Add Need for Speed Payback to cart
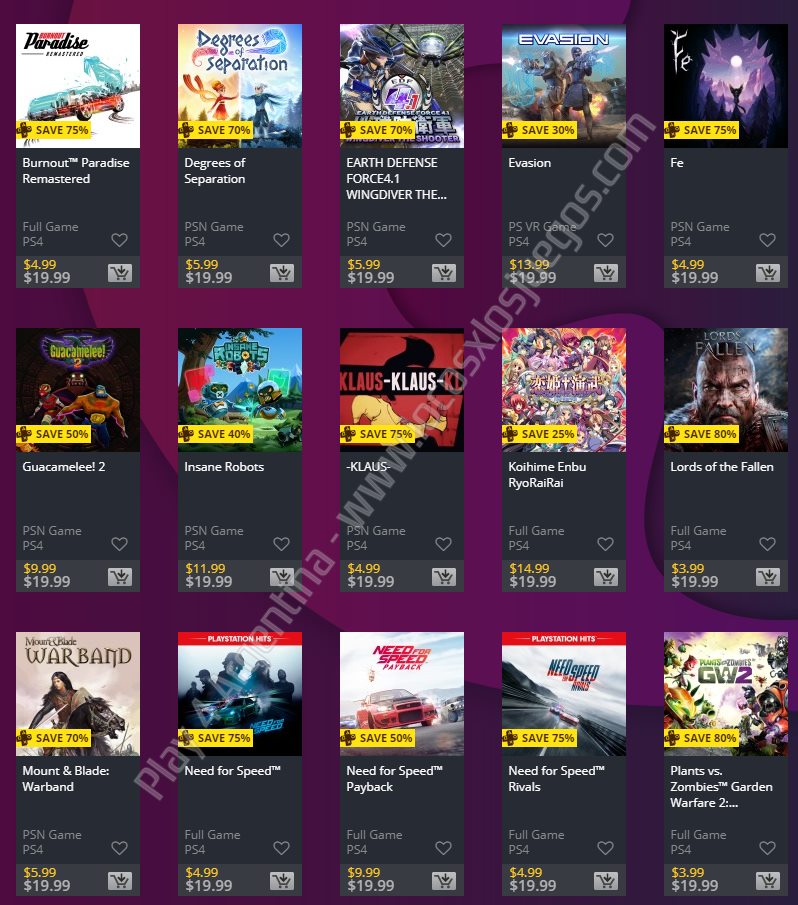798x905 pixels. point(444,881)
